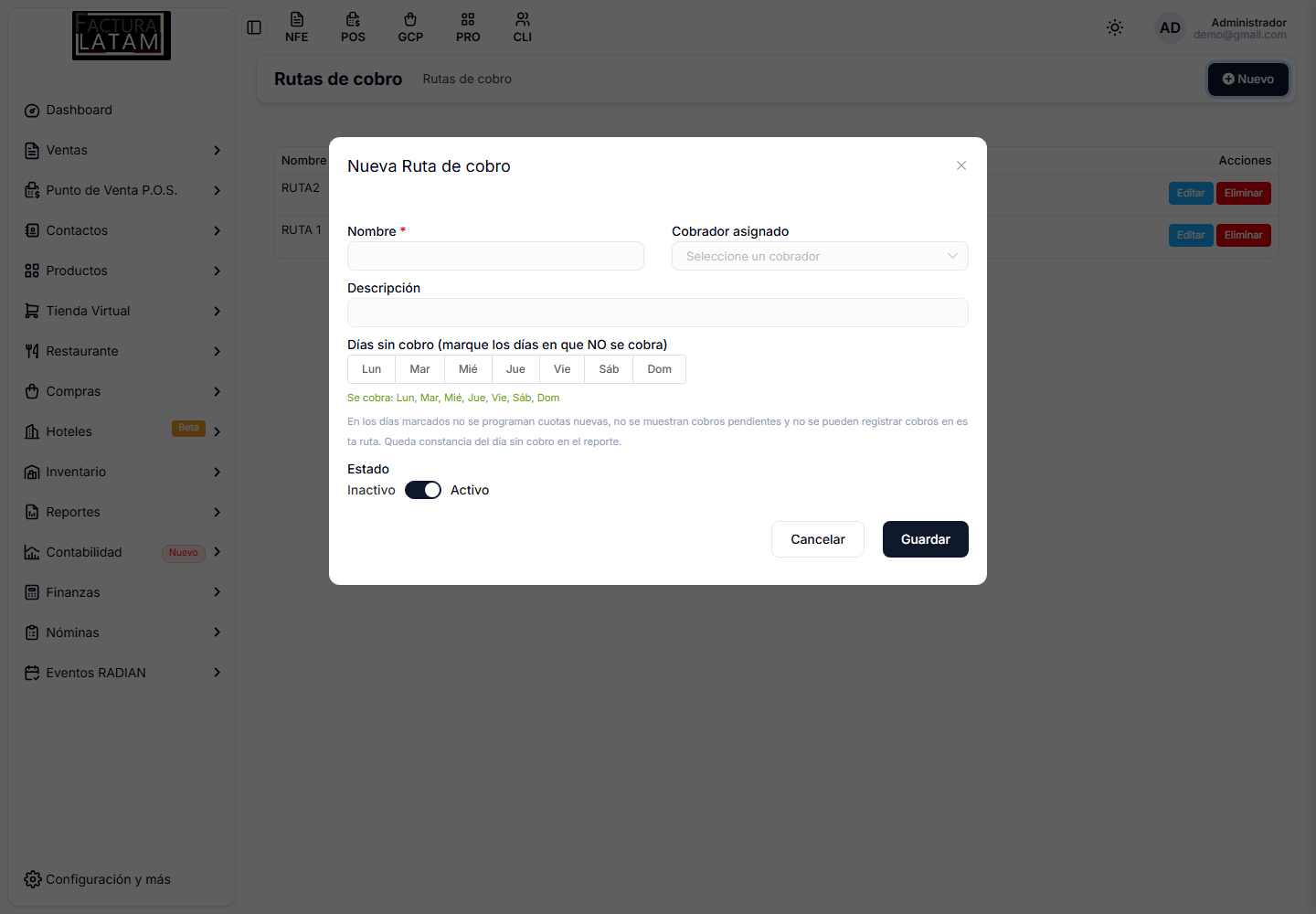Click the Restaurante utensils icon

(x=32, y=351)
